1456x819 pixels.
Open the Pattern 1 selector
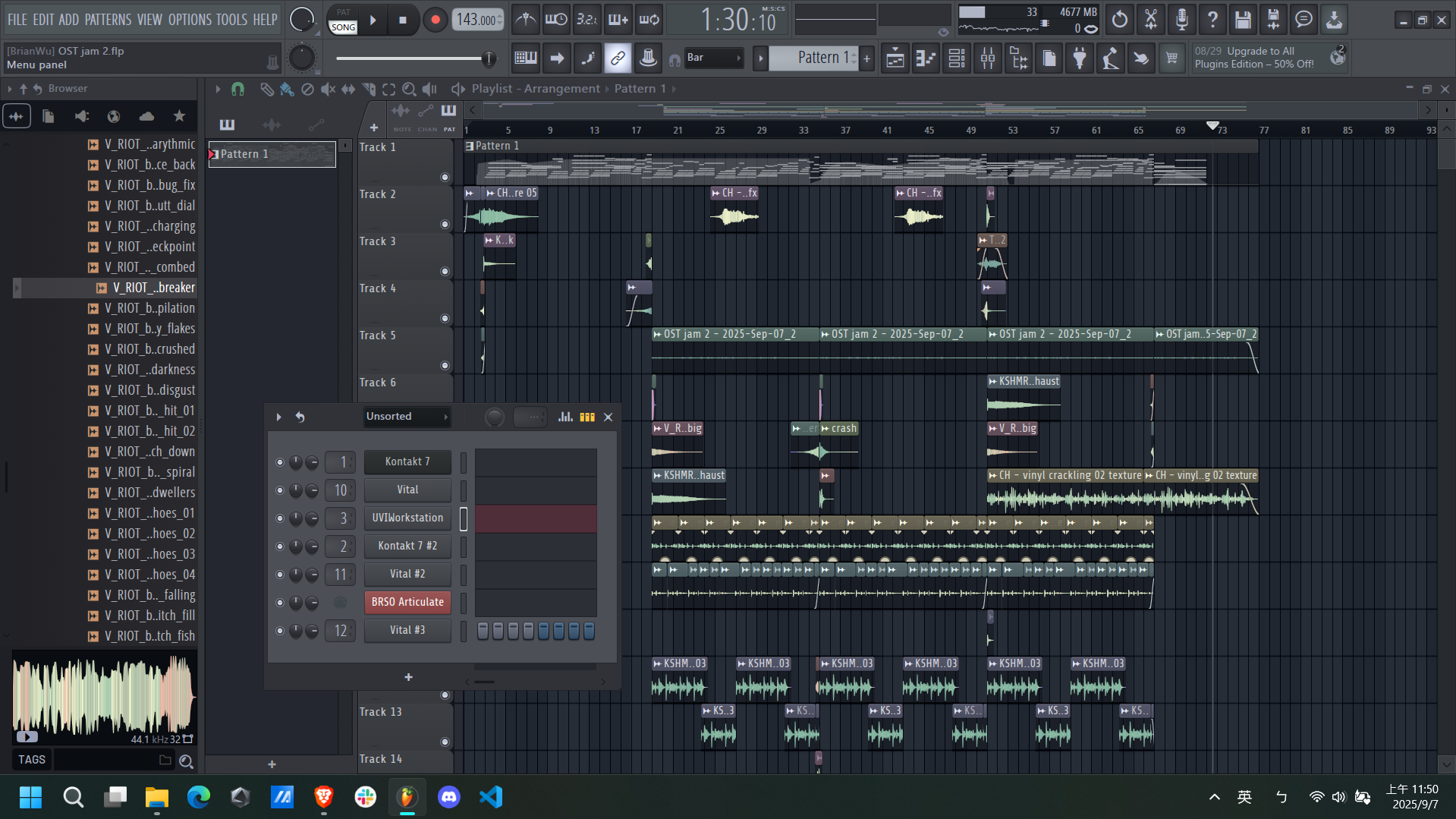pyautogui.click(x=815, y=58)
